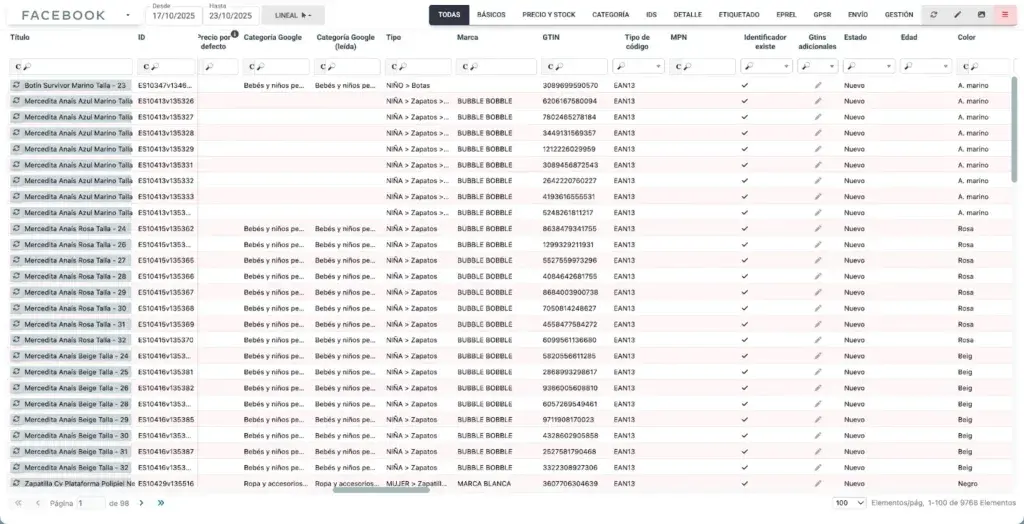
Task: Switch to the GESTIÓN tab
Action: (899, 14)
